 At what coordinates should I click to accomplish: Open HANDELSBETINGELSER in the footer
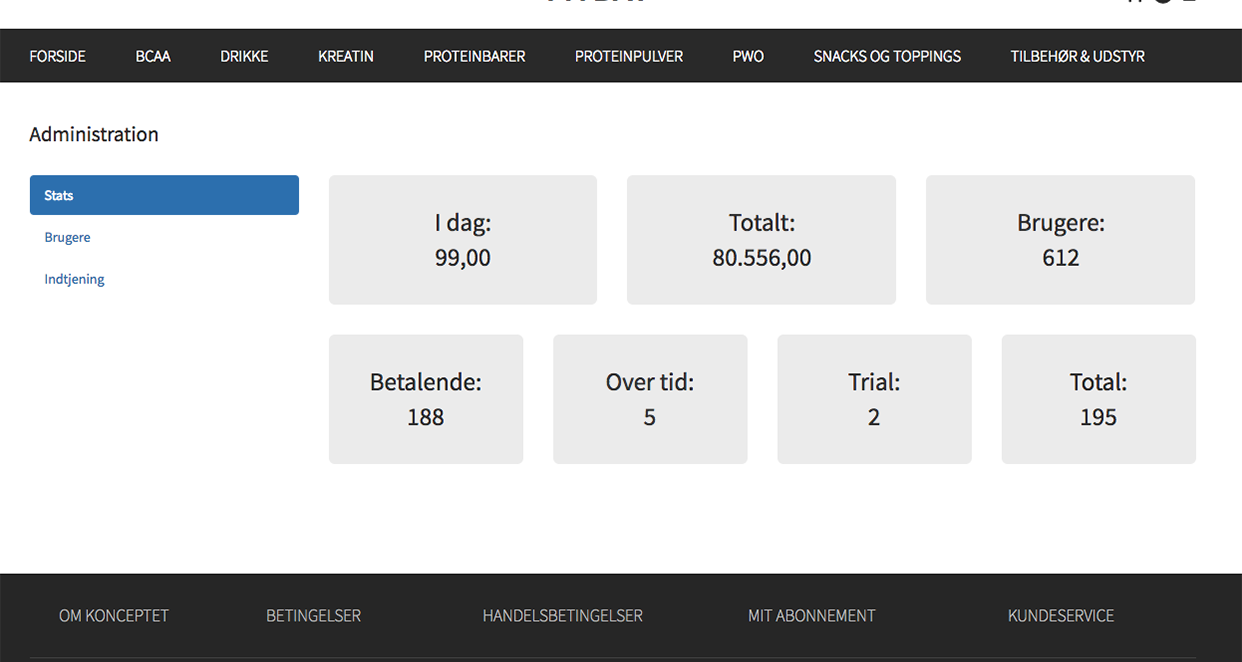(562, 616)
